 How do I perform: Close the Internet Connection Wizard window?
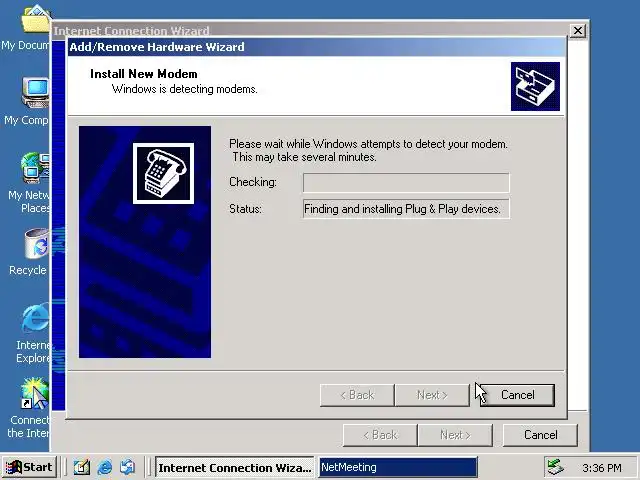[x=578, y=31]
